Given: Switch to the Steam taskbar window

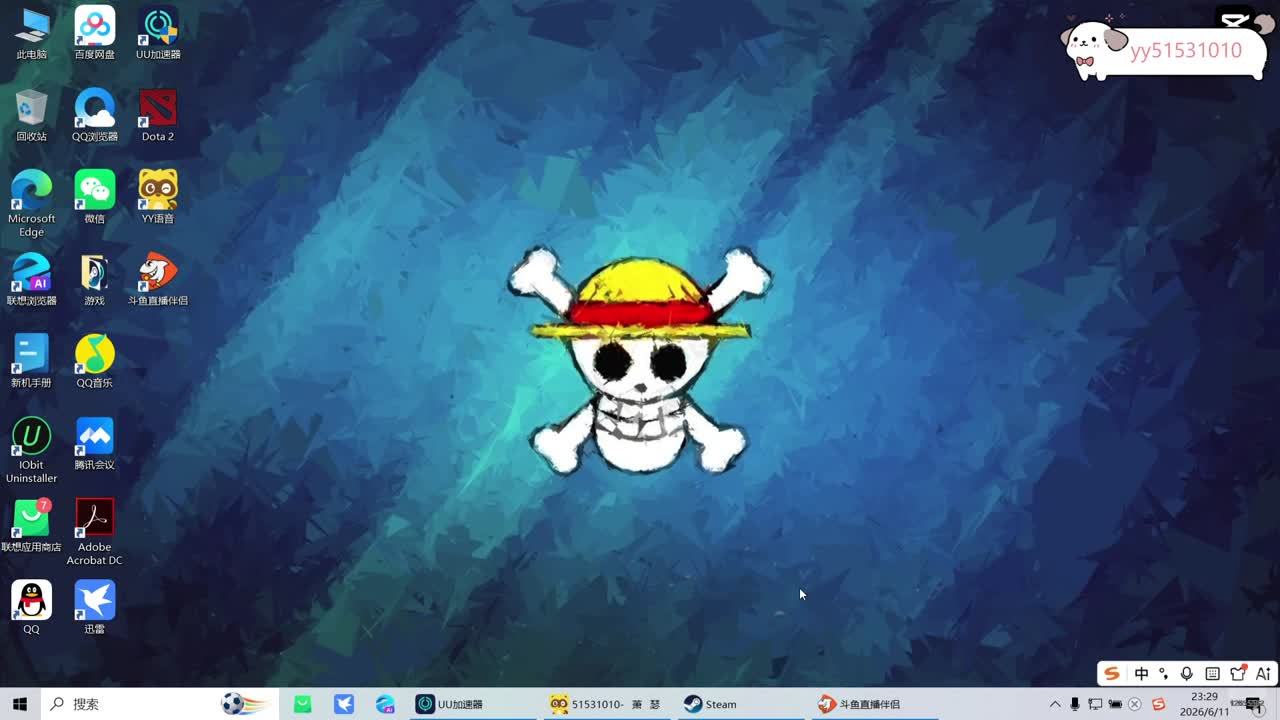Looking at the screenshot, I should [740, 704].
